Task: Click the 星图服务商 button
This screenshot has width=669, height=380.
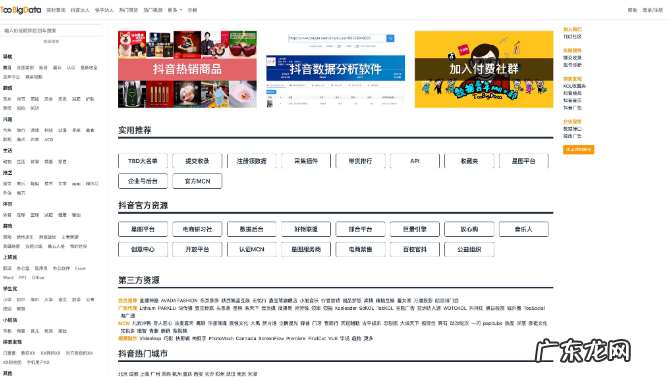Action: pos(306,249)
